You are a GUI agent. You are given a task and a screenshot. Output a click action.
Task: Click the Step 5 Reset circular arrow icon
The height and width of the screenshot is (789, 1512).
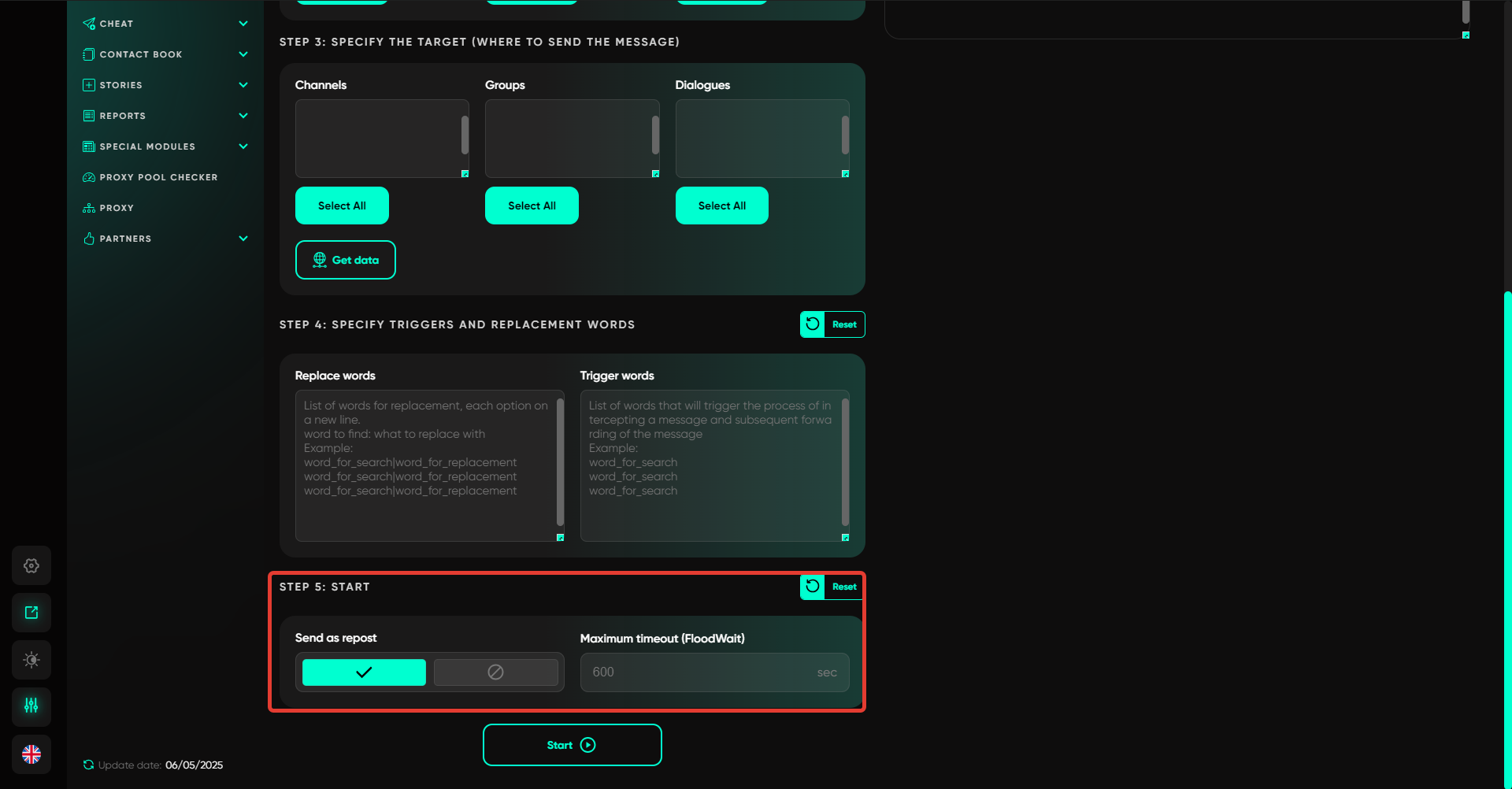(813, 587)
